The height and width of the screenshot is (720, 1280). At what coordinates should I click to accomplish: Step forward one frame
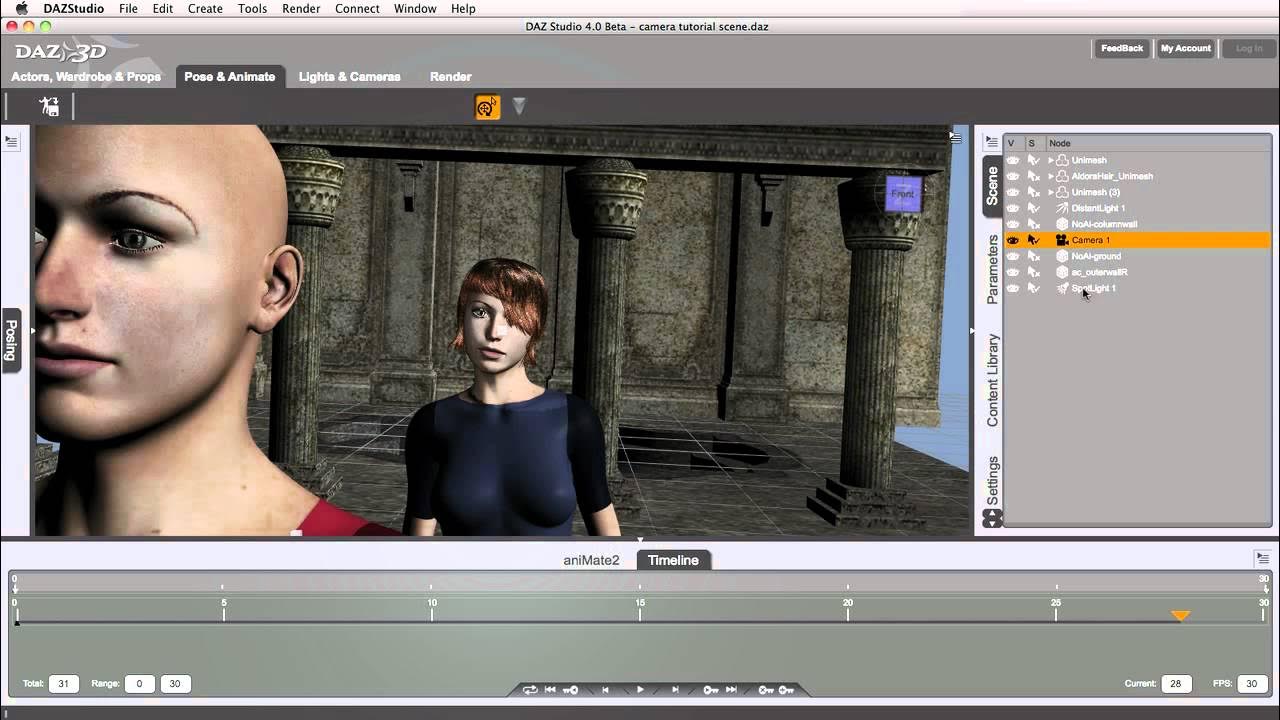675,689
